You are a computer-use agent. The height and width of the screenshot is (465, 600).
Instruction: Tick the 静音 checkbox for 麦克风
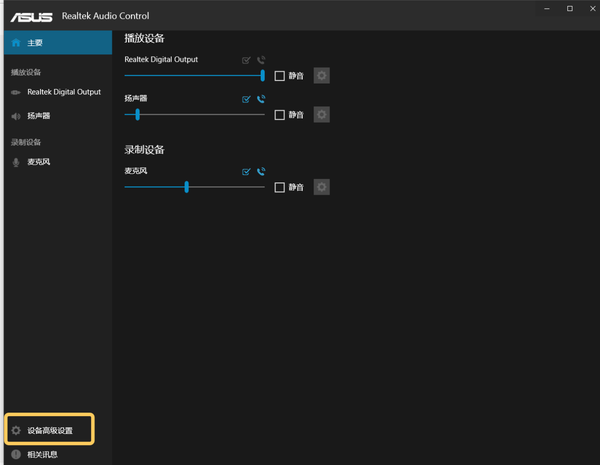point(279,187)
